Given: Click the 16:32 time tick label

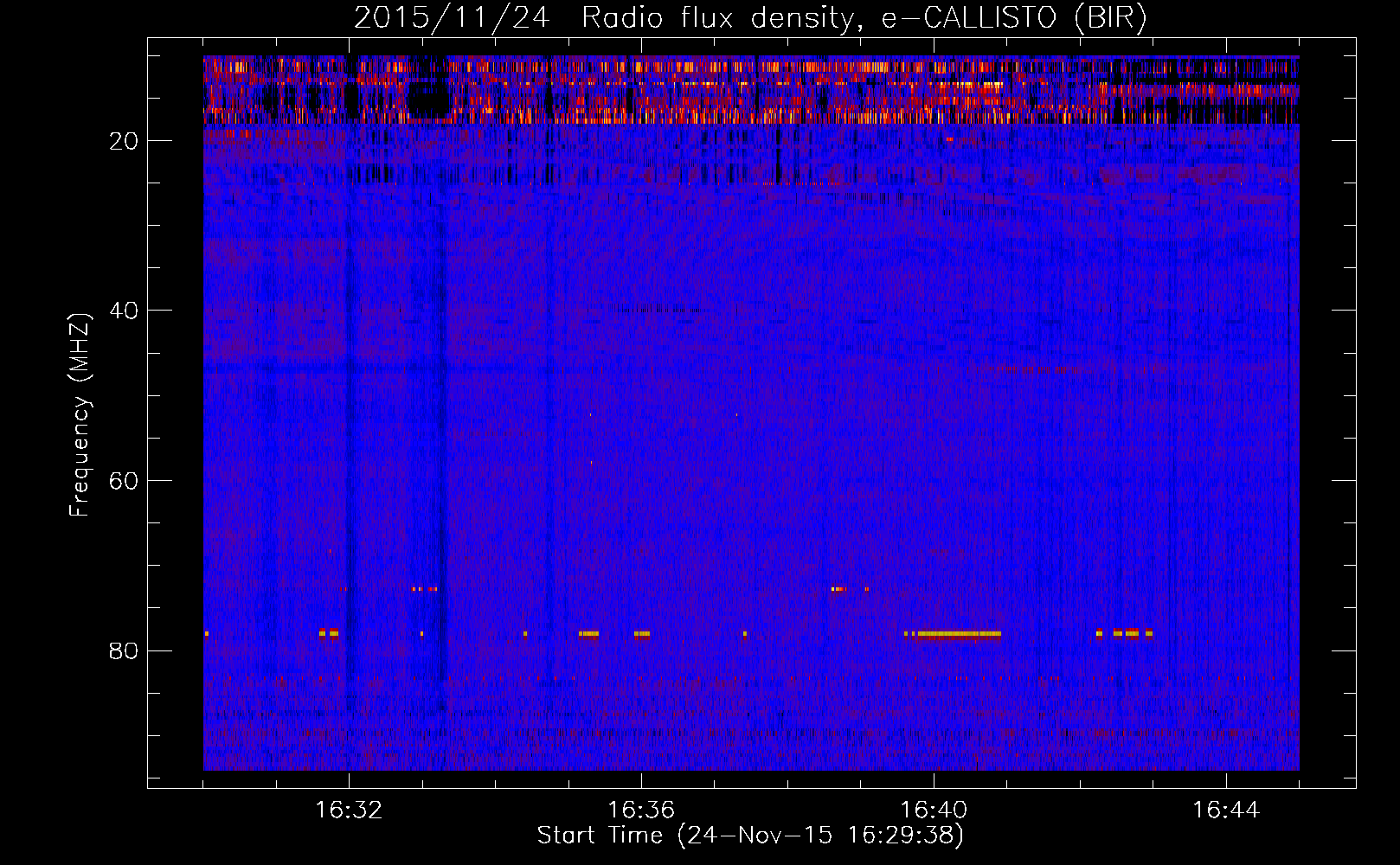Looking at the screenshot, I should 349,811.
